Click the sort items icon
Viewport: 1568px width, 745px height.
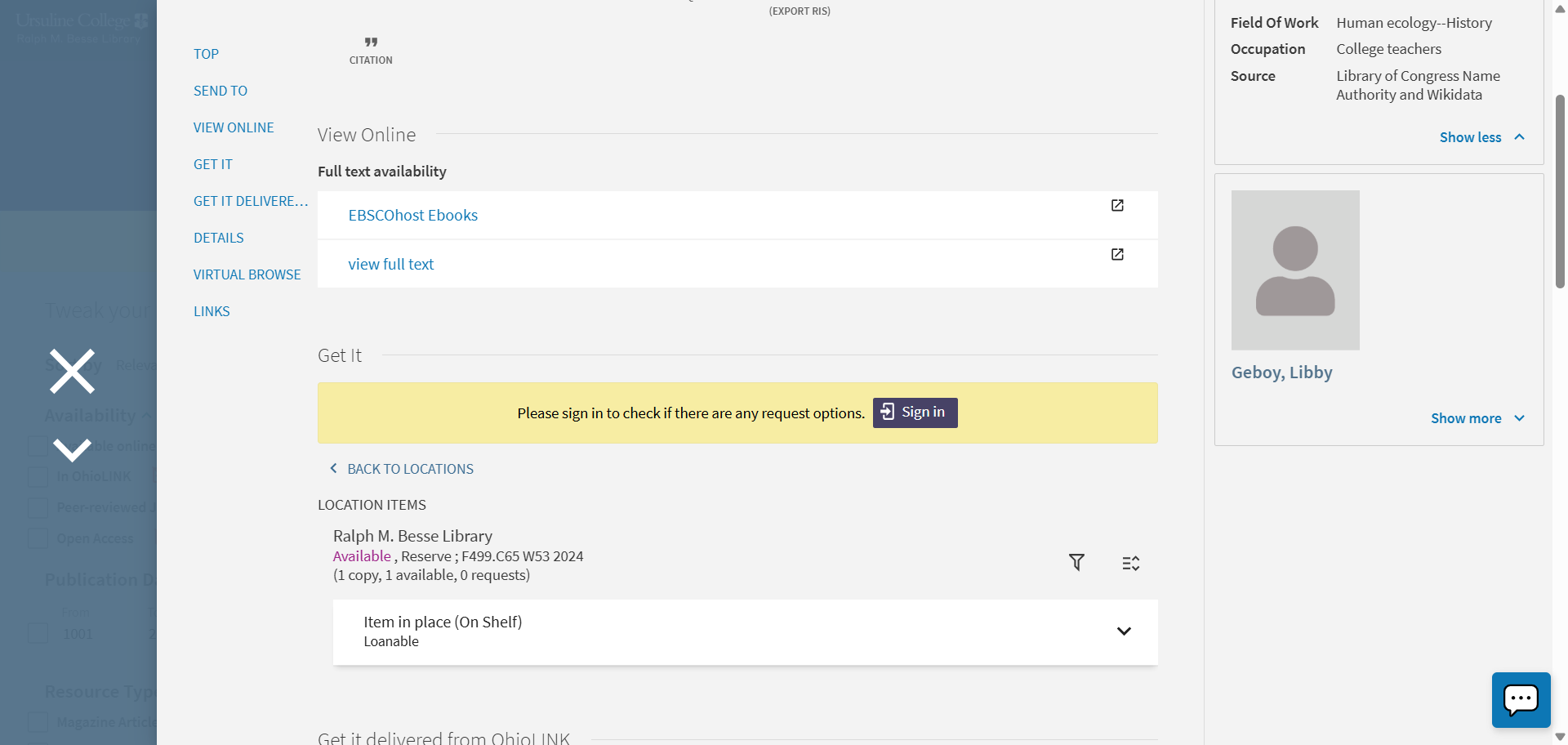click(x=1130, y=563)
